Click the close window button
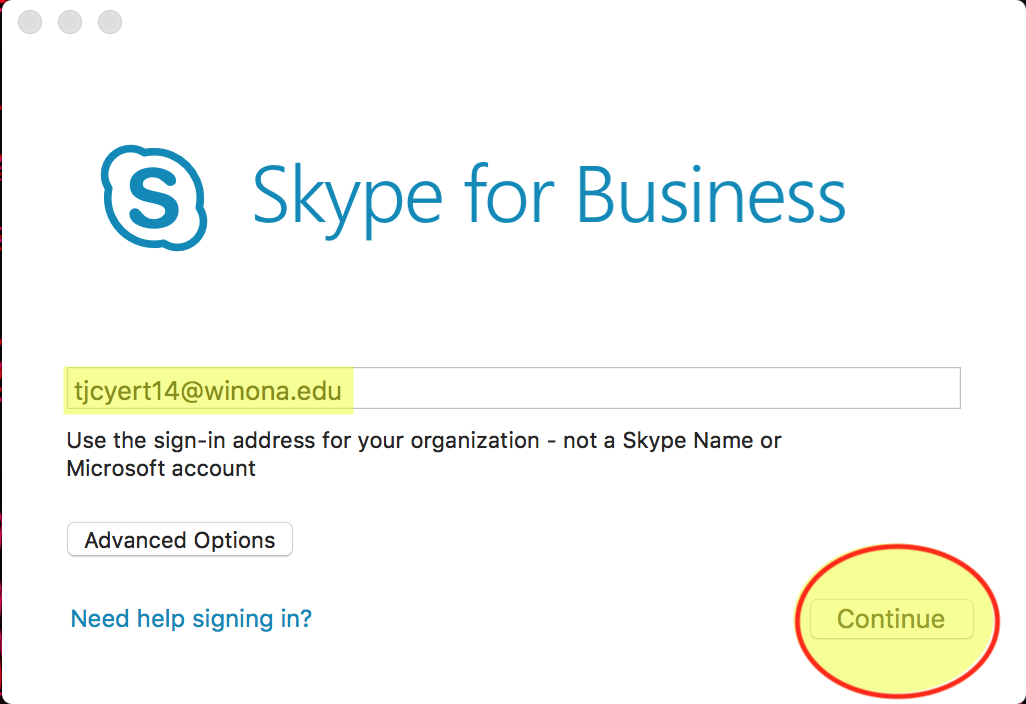This screenshot has height=704, width=1026. click(x=30, y=22)
